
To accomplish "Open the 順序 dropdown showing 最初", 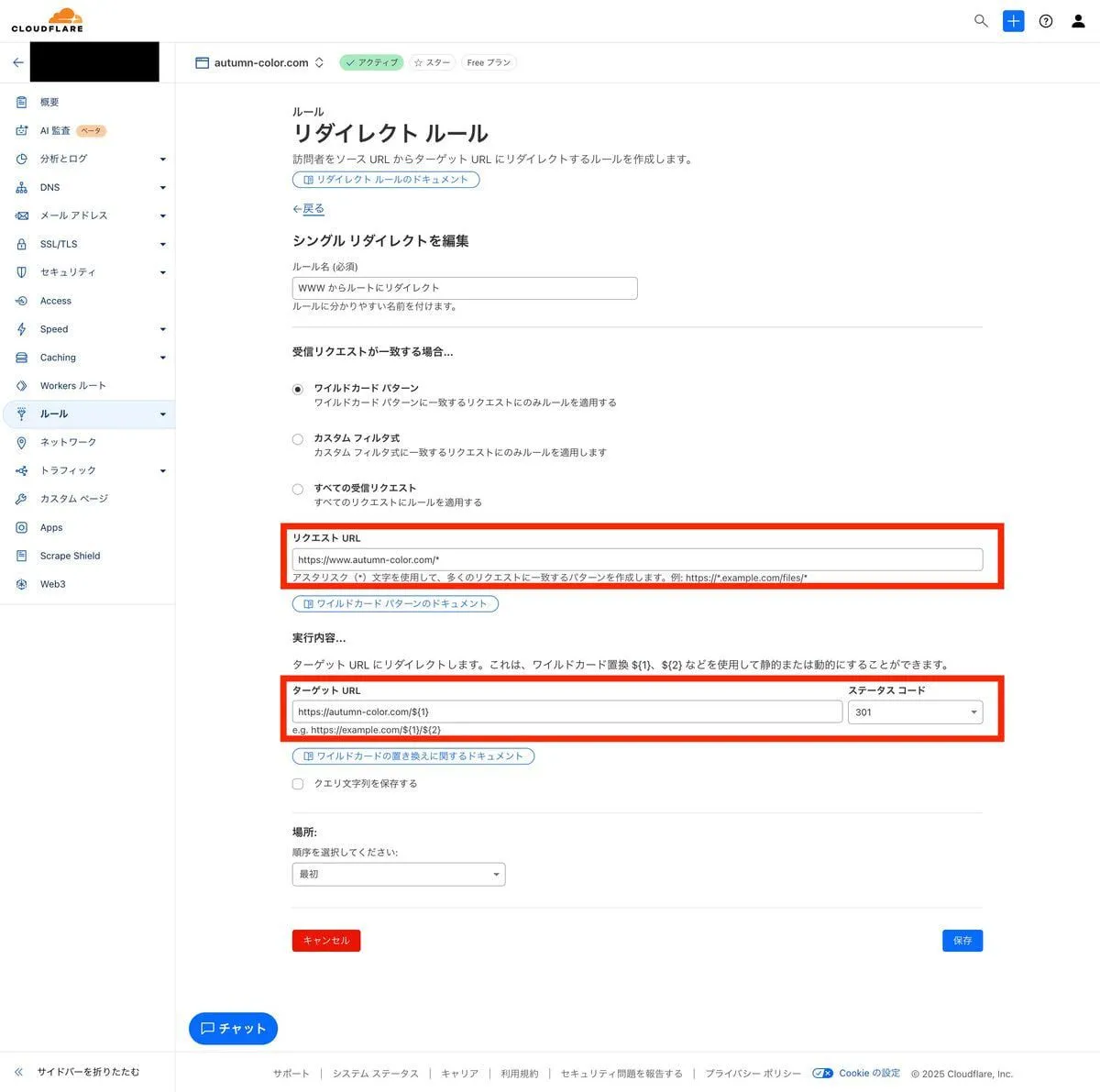I will (x=399, y=875).
